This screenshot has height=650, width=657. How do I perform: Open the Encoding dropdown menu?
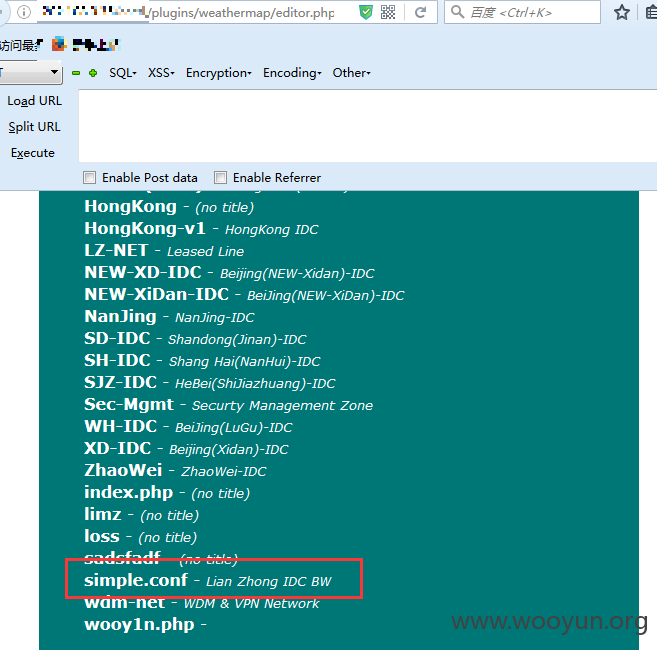pos(292,73)
